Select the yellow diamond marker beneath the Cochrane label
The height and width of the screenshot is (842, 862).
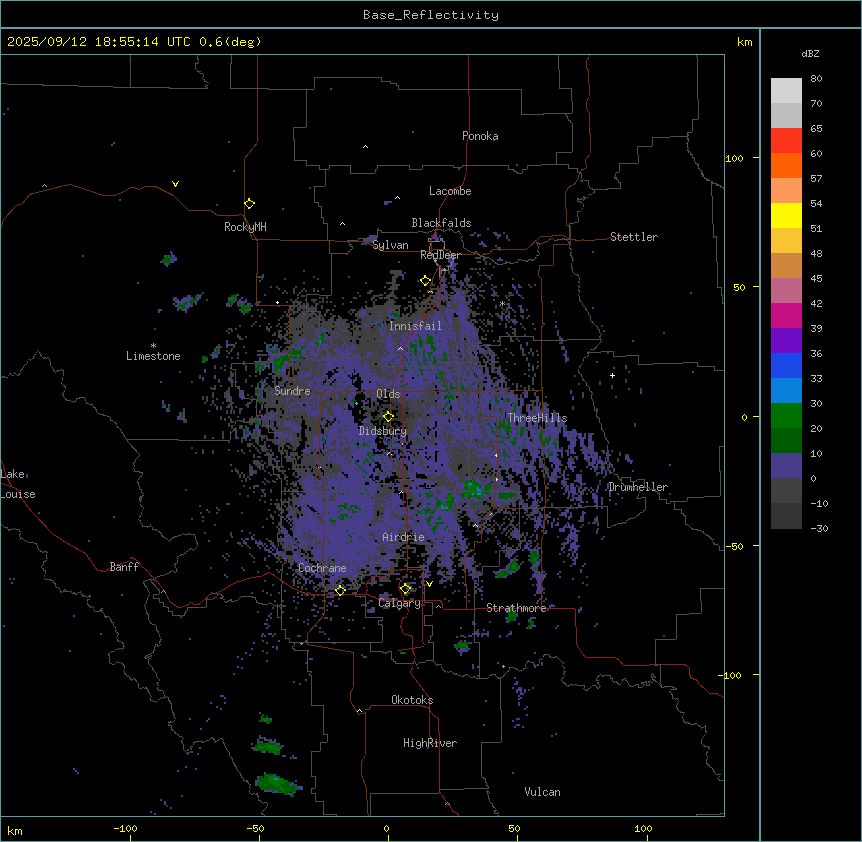(x=340, y=591)
